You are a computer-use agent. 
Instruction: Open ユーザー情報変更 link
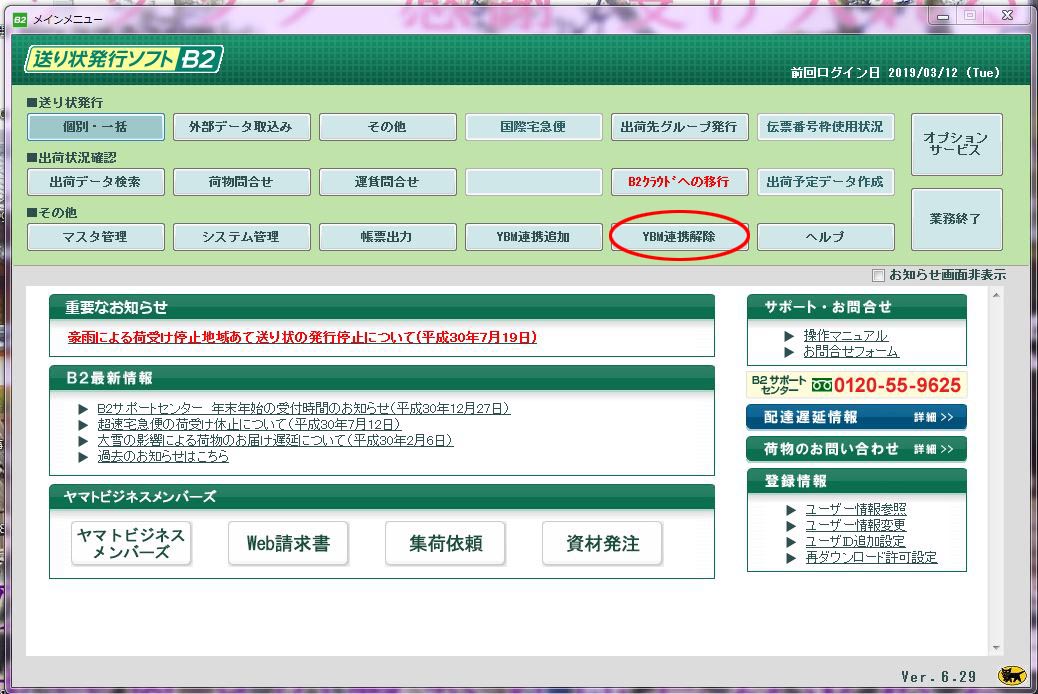855,525
